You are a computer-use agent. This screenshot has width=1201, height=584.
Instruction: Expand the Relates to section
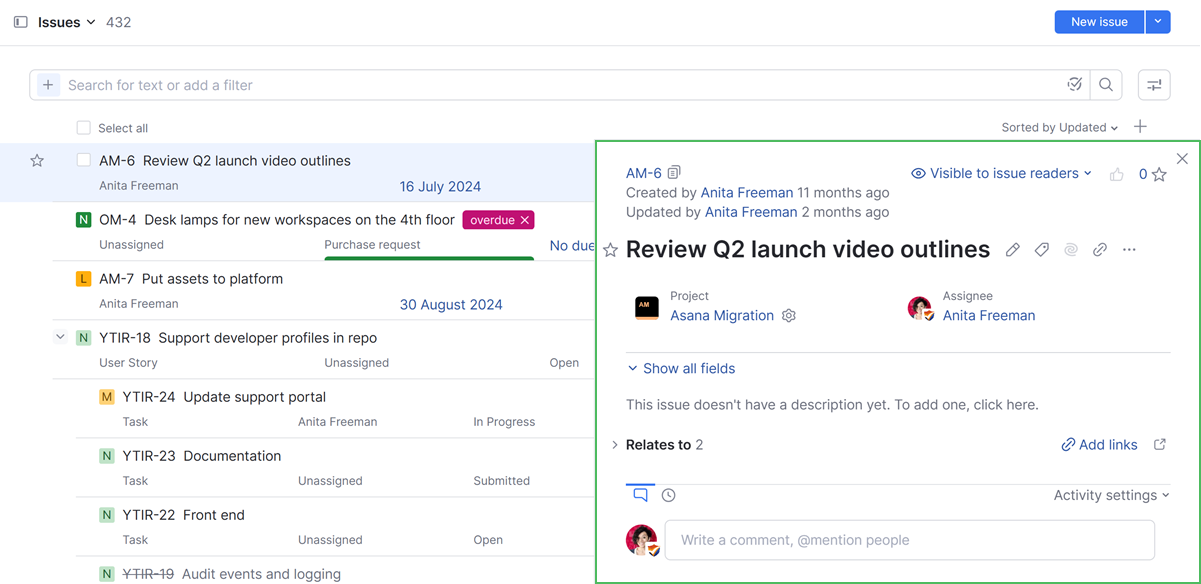pyautogui.click(x=615, y=444)
